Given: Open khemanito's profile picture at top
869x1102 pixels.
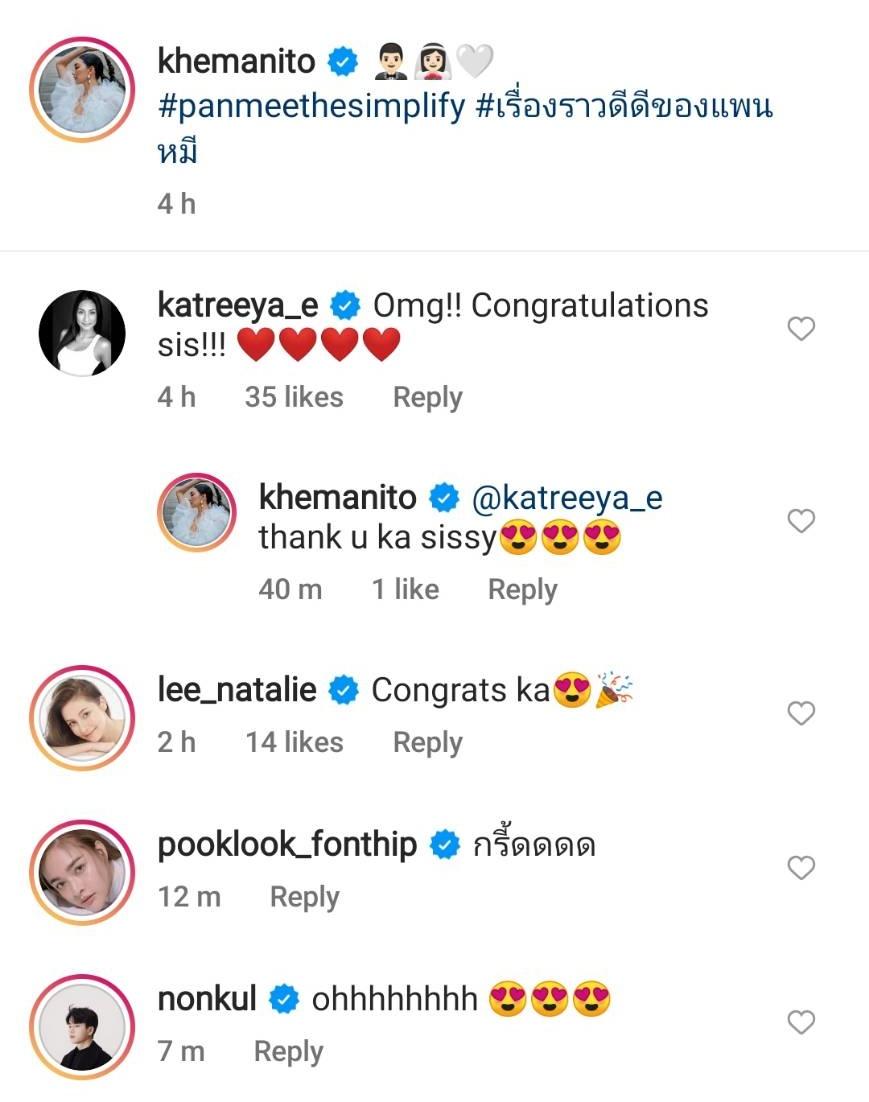Looking at the screenshot, I should pyautogui.click(x=82, y=89).
